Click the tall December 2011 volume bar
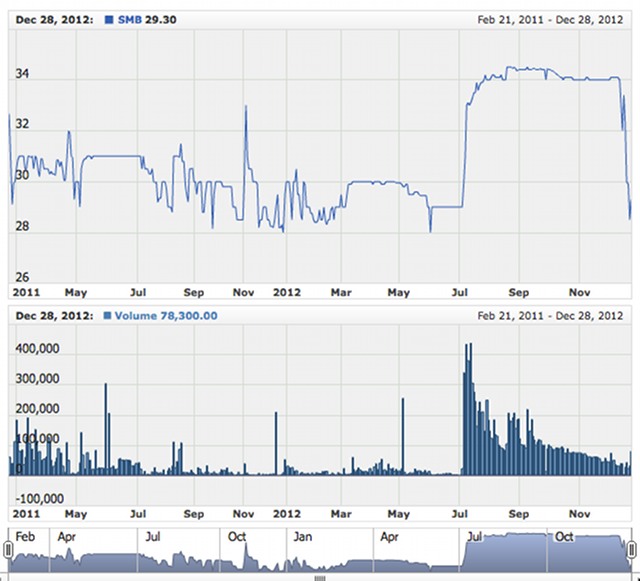Viewport: 640px width, 581px height. pos(276,443)
